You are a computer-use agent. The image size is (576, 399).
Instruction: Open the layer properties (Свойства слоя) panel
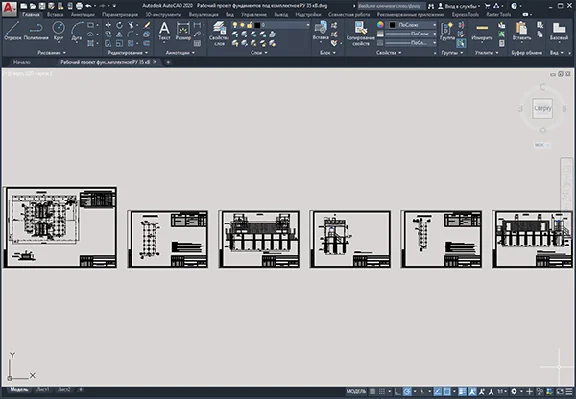[219, 33]
